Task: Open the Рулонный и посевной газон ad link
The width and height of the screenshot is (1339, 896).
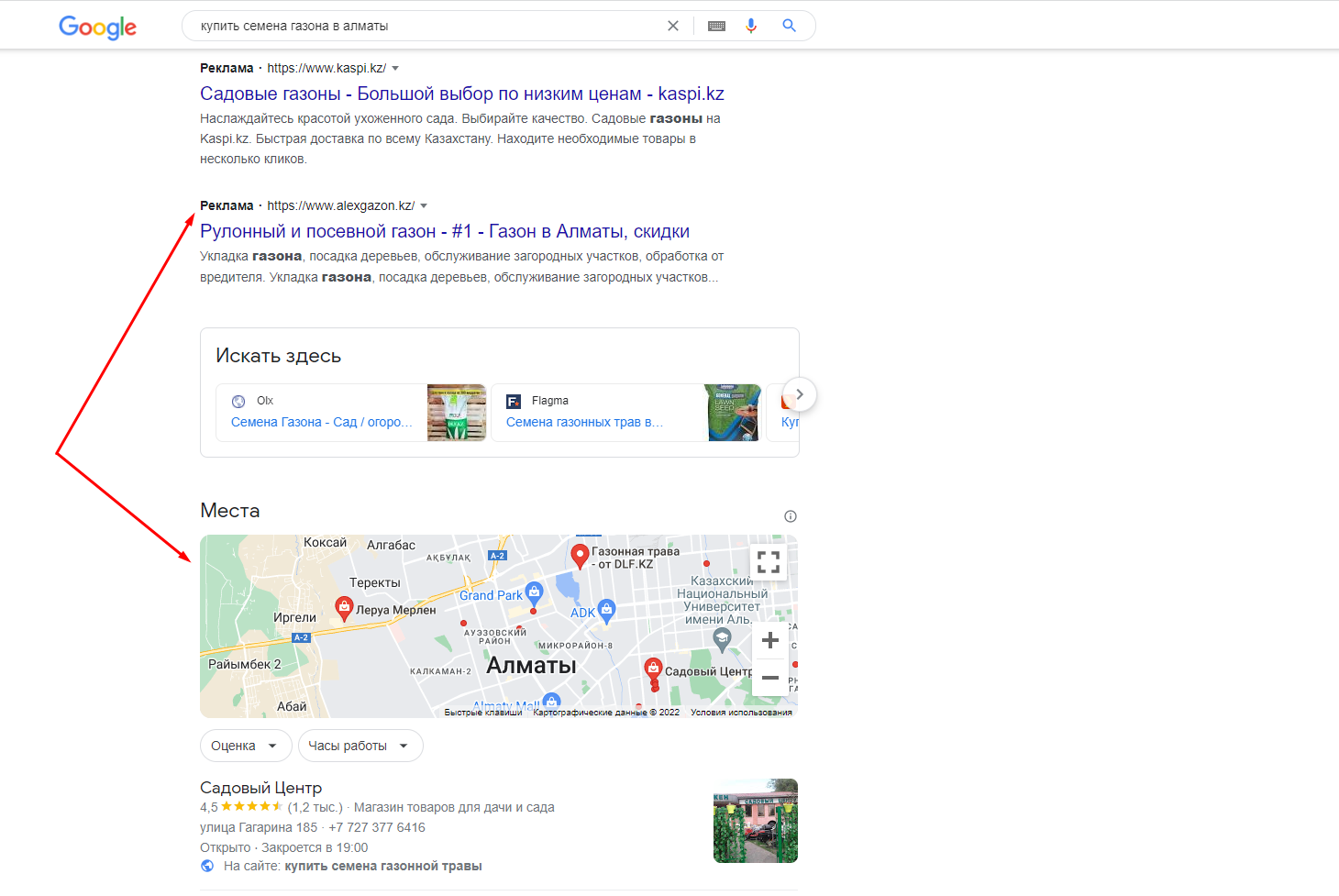Action: click(445, 231)
